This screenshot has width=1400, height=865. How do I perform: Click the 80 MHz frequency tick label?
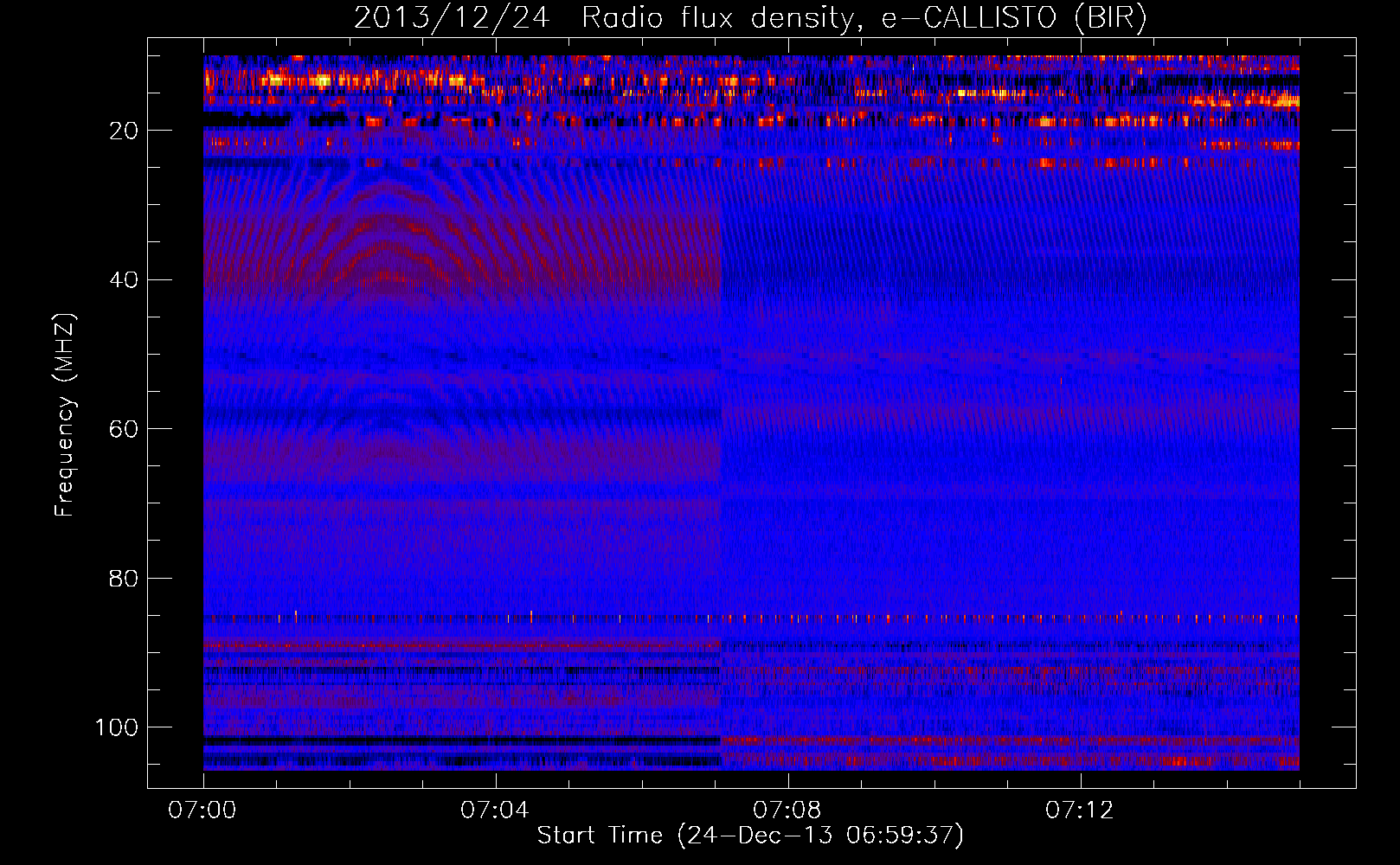pos(124,578)
